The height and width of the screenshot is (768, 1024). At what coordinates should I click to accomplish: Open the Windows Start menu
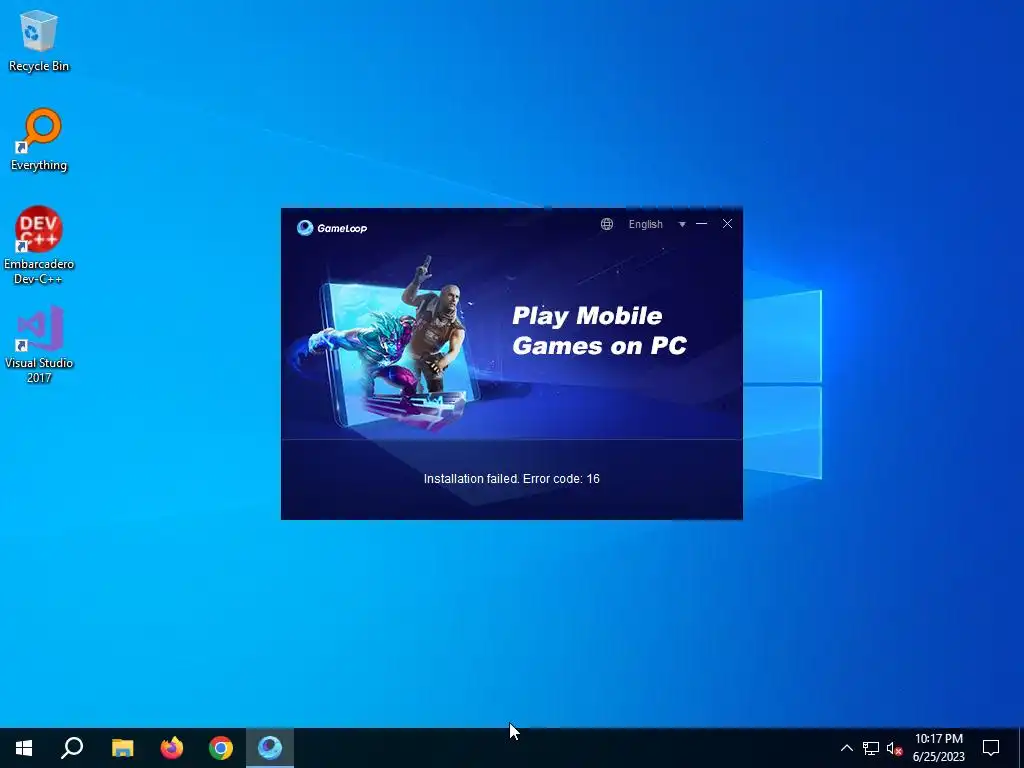click(x=24, y=748)
